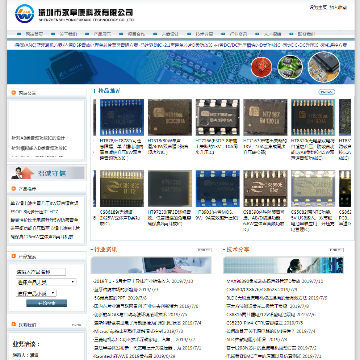
Task: Open the More link beside the 技术分享 heading
Action: [x=336, y=250]
